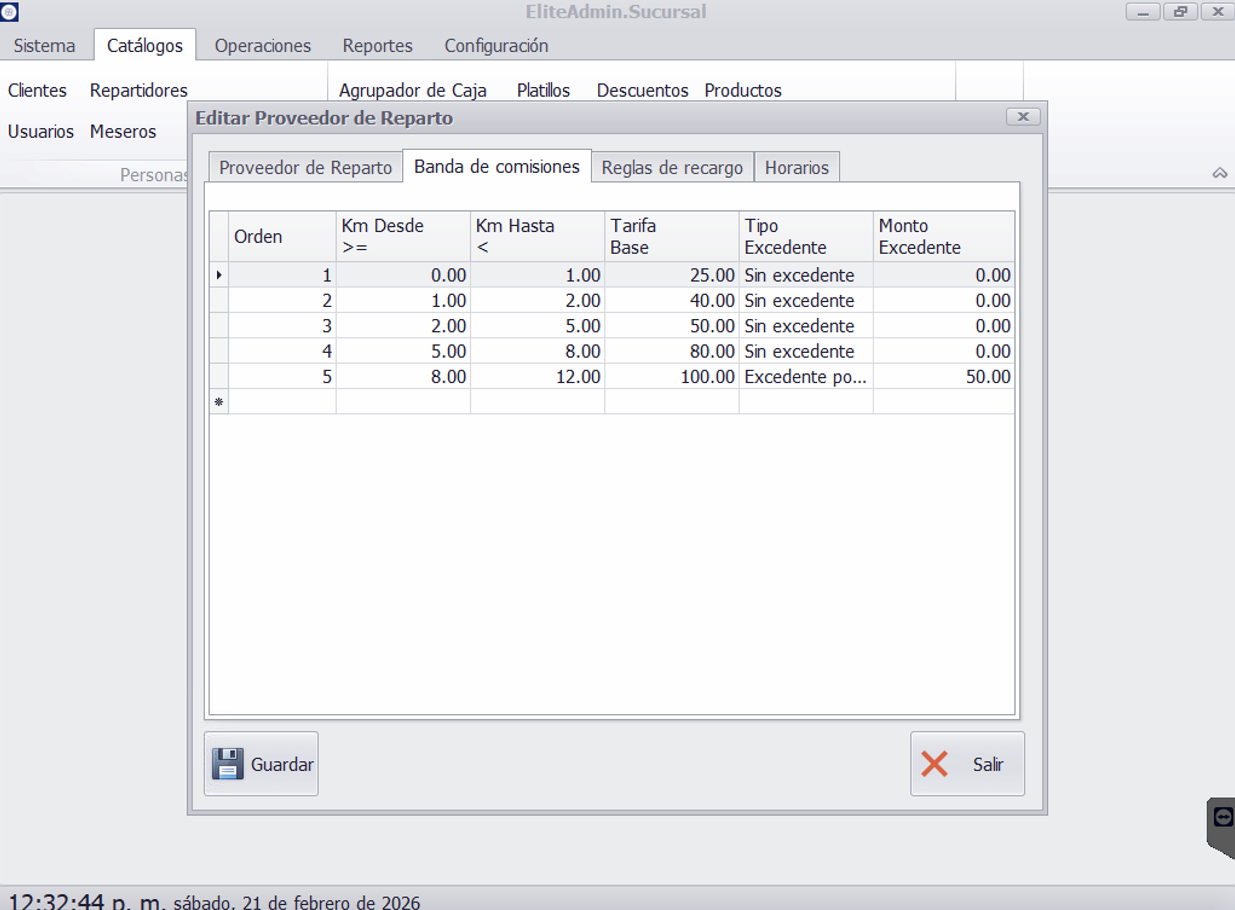Click the Guardar floppy disk icon
The width and height of the screenshot is (1235, 910).
click(x=228, y=764)
